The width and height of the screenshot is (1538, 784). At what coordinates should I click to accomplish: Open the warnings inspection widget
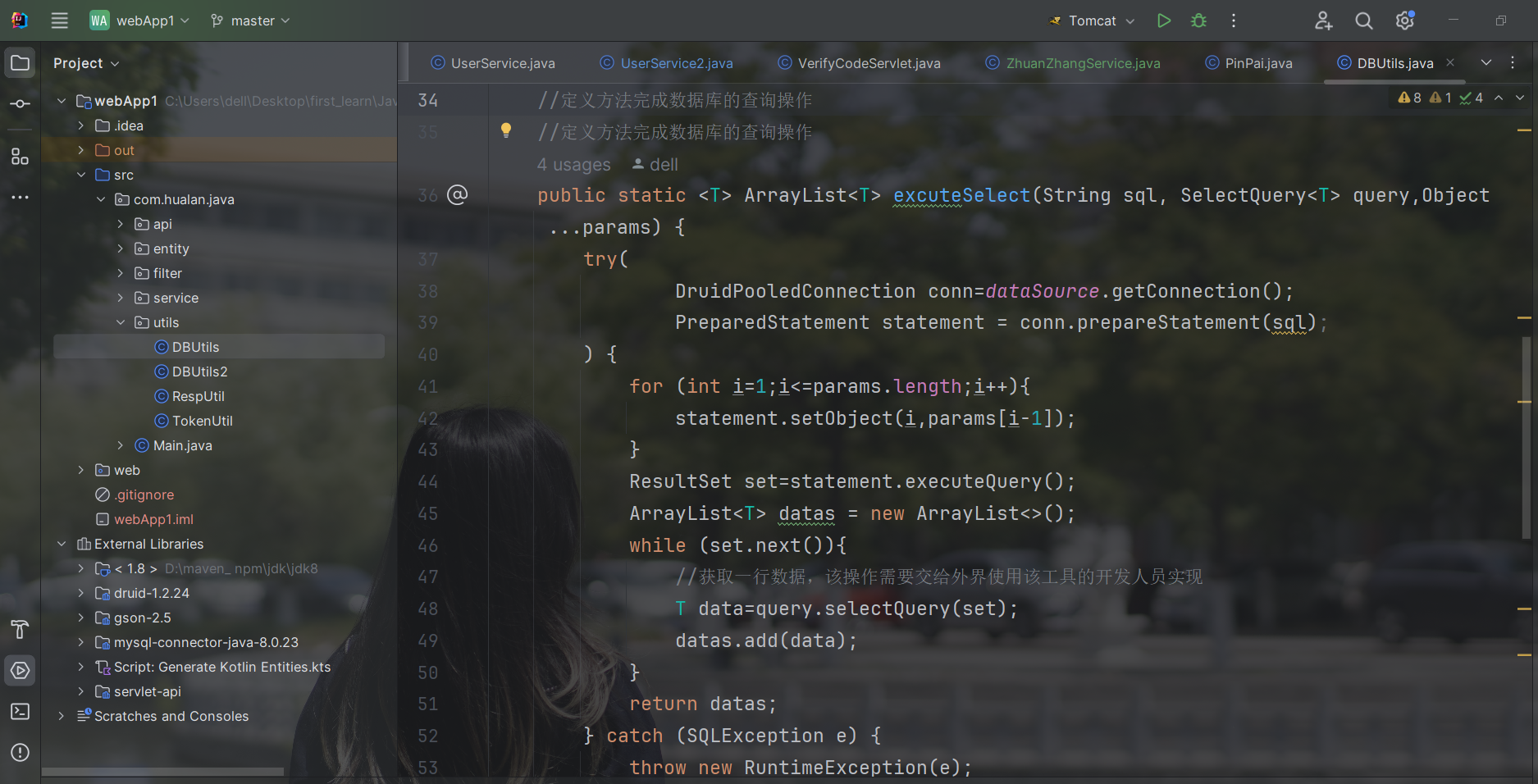pos(1440,98)
